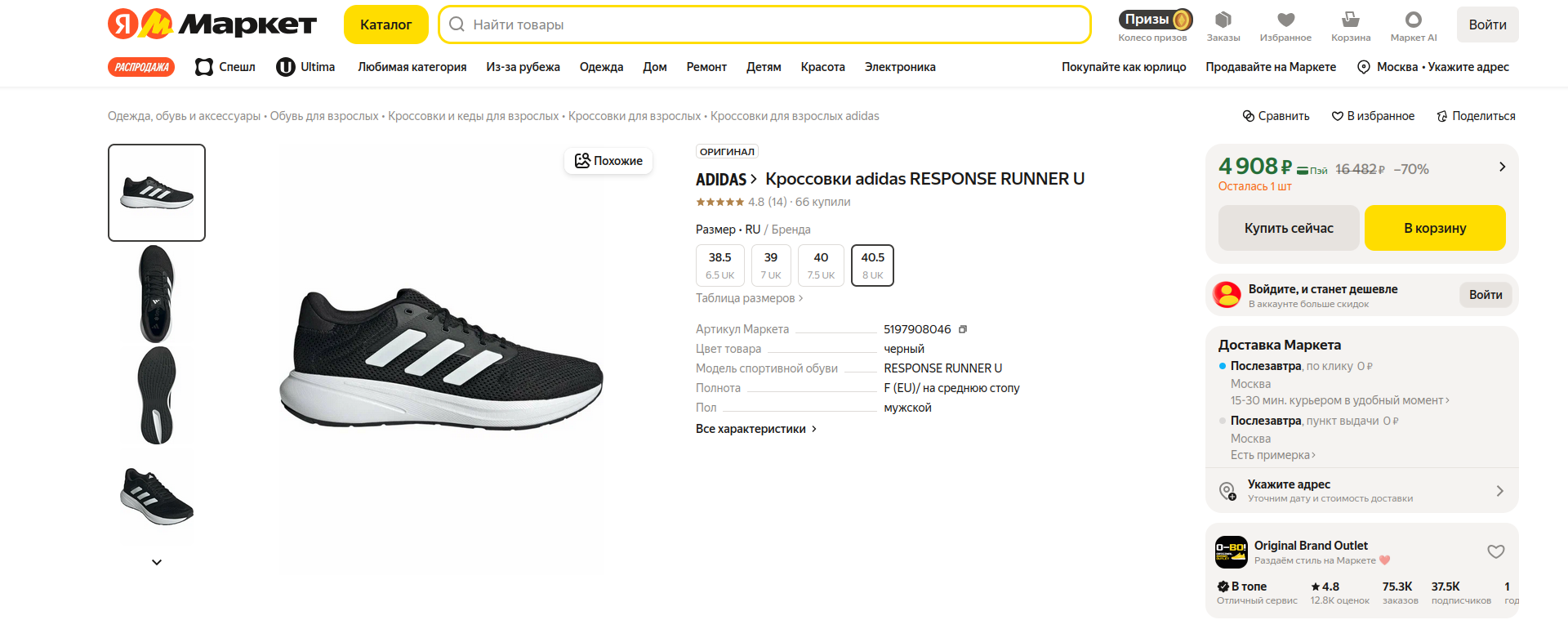This screenshot has height=620, width=1568.
Task: Open the Одежда category menu
Action: click(601, 67)
